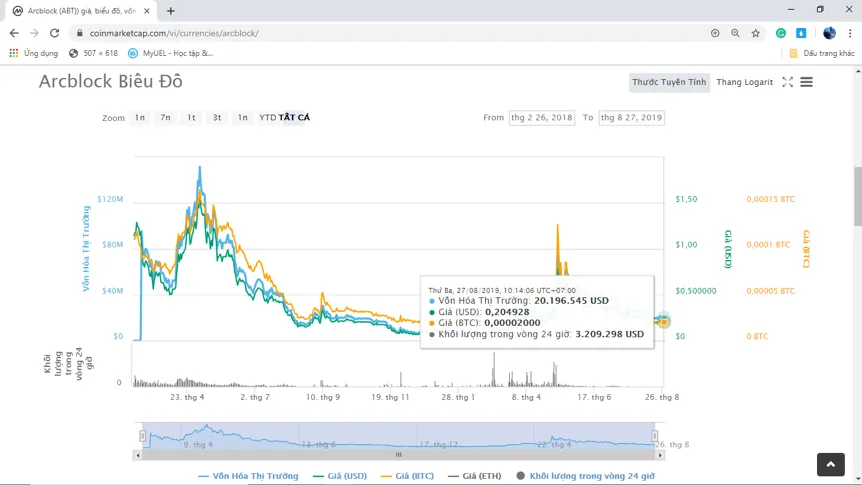Click the 17. thg 6 date label
The width and height of the screenshot is (862, 485).
pyautogui.click(x=594, y=397)
